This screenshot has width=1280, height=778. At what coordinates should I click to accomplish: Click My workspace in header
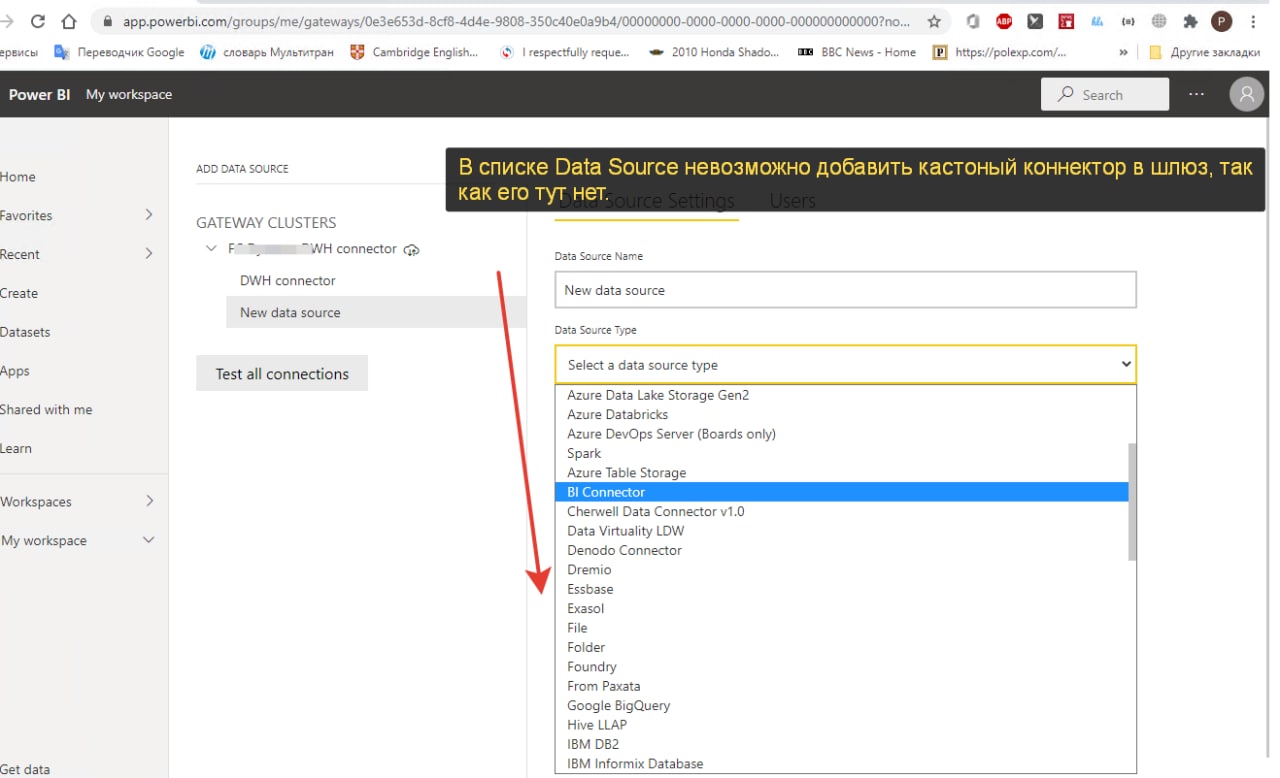pos(129,94)
